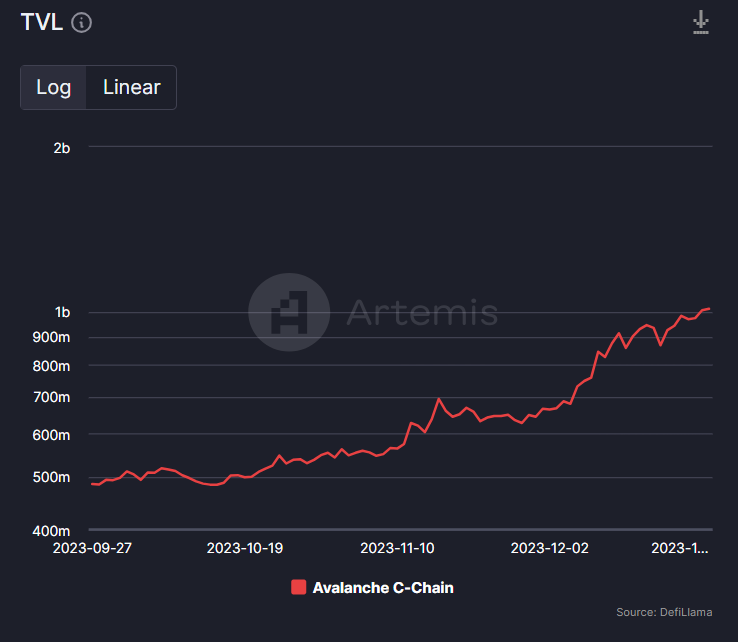Click the 2023-09-27 x-axis date label
Image resolution: width=738 pixels, height=642 pixels.
92,548
